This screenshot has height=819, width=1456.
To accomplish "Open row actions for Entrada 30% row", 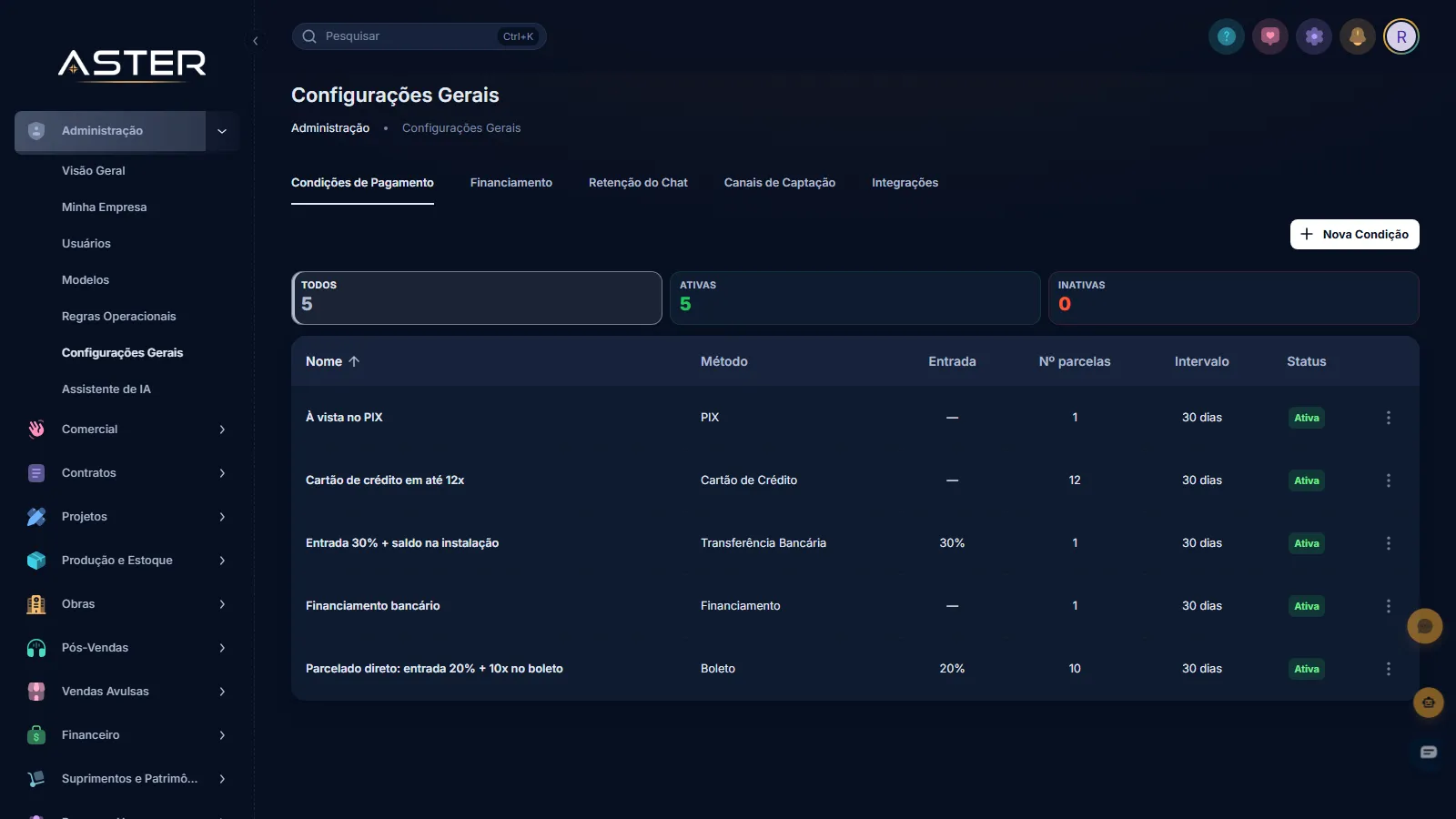I will coord(1389,543).
